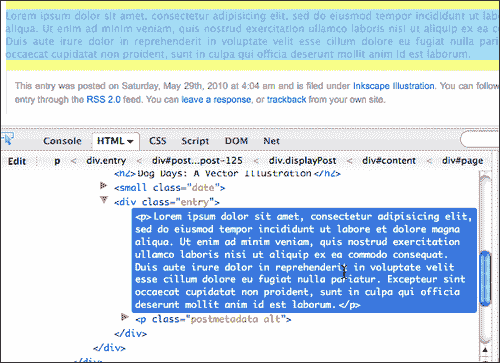Click the scrollbar up arrow in HTML panel
The width and height of the screenshot is (500, 363).
tap(485, 350)
